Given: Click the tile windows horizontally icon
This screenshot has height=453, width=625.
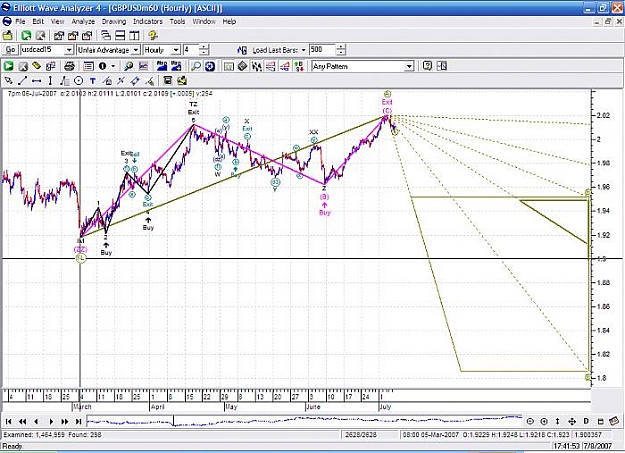Looking at the screenshot, I should click(x=120, y=35).
